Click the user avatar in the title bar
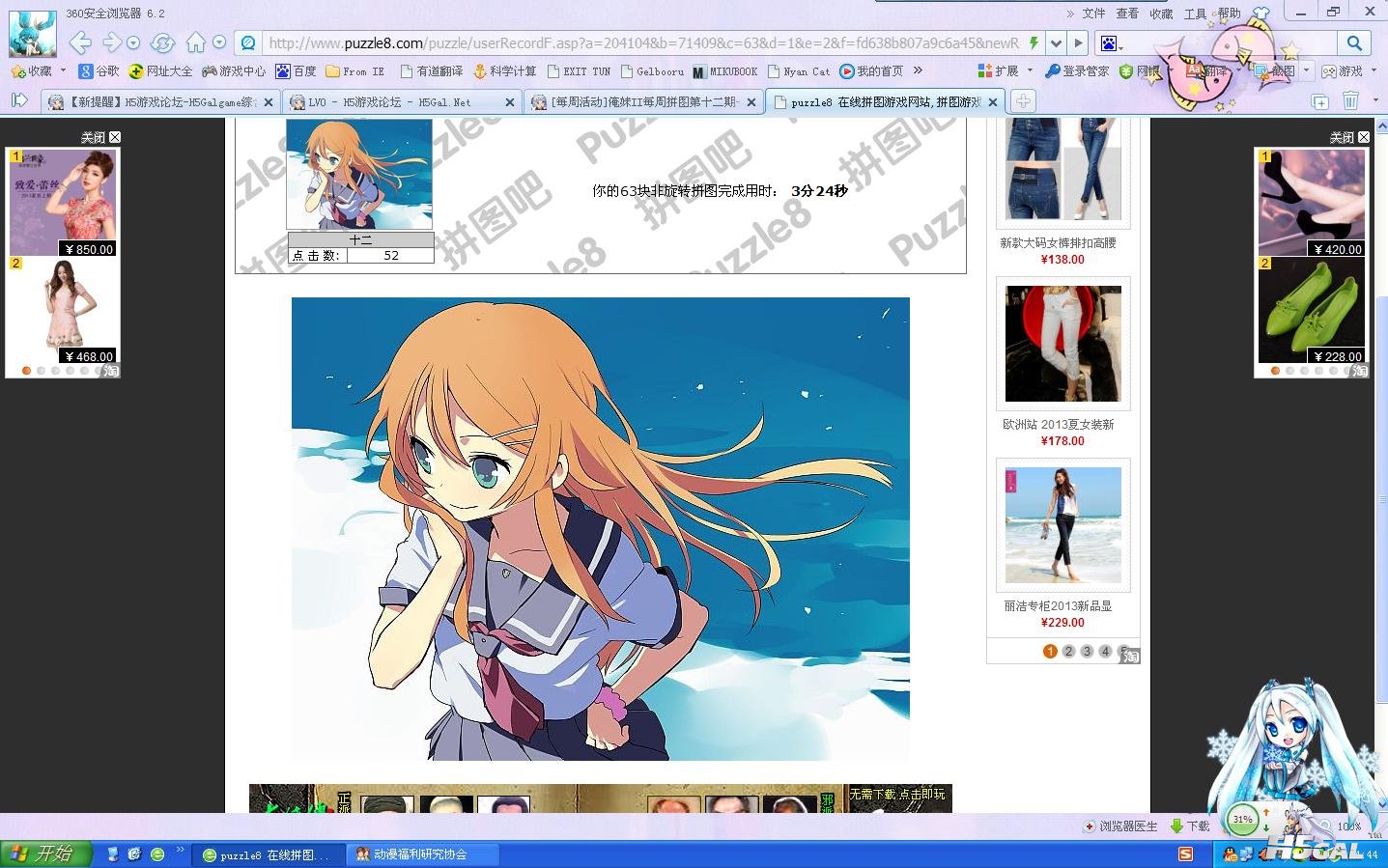The image size is (1388, 868). (x=32, y=34)
